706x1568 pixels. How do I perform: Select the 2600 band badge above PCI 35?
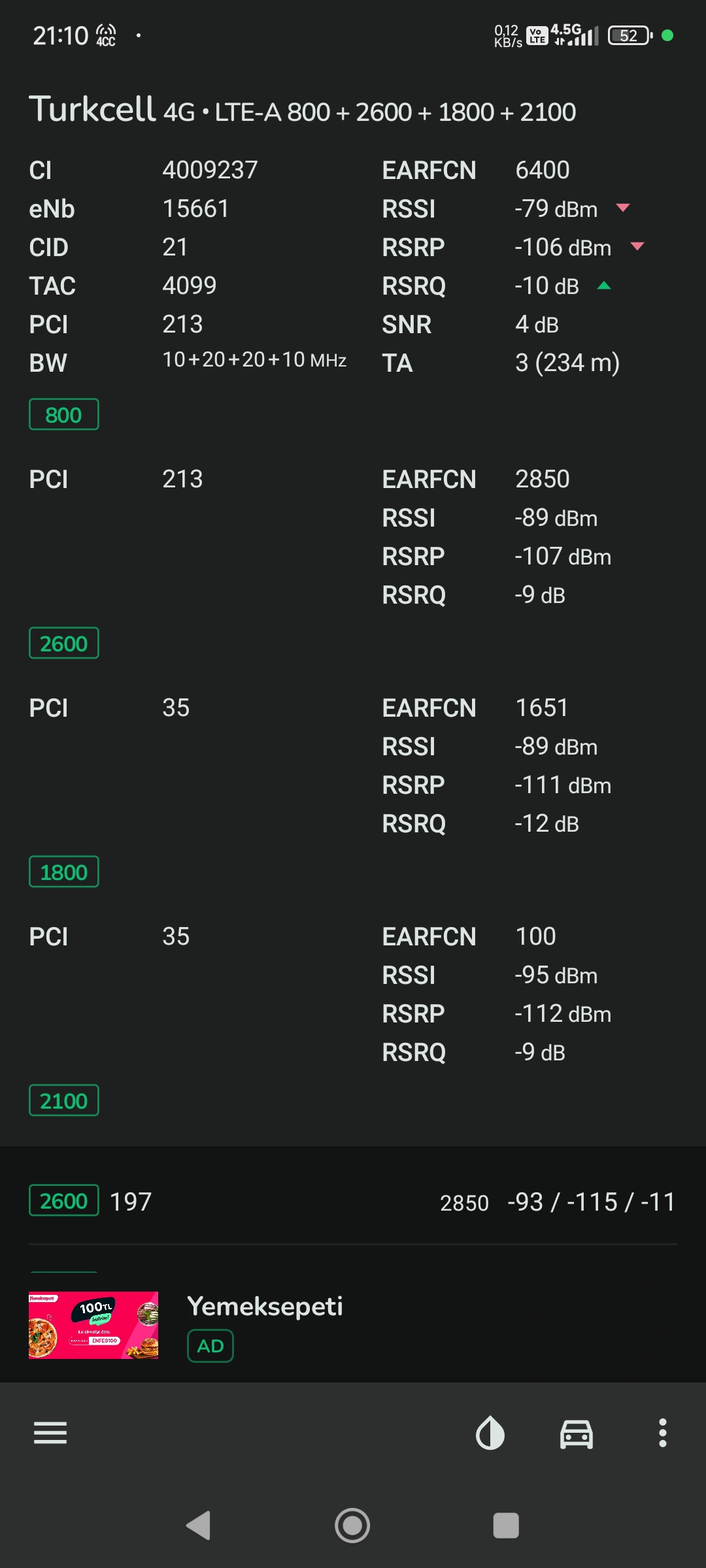tap(64, 643)
